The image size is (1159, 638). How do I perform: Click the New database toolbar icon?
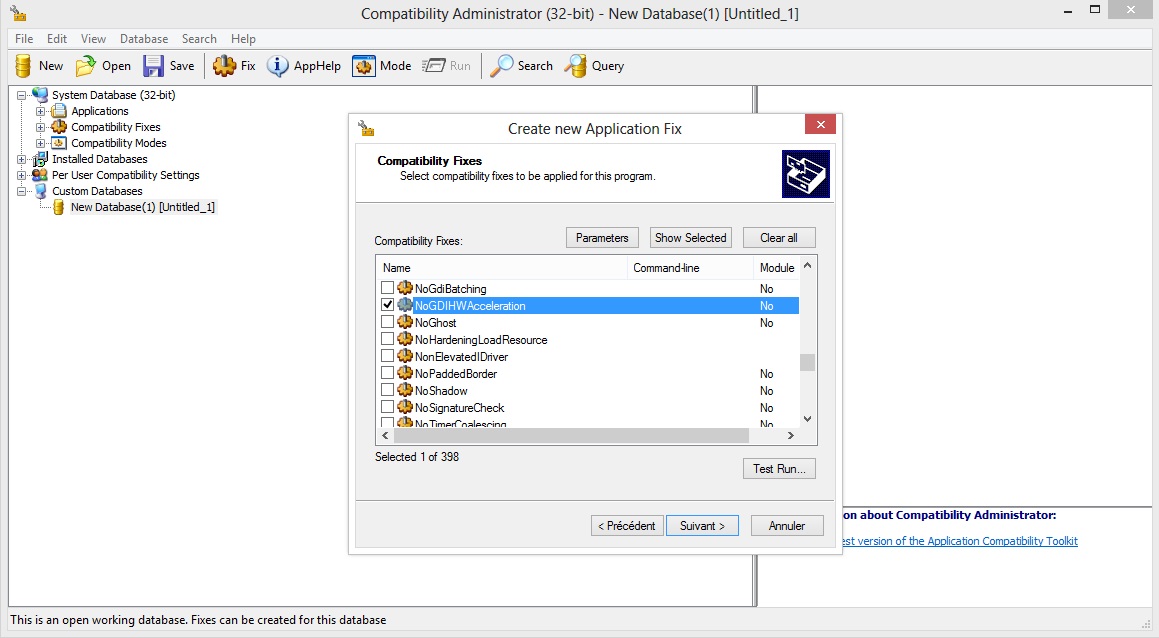[x=23, y=66]
